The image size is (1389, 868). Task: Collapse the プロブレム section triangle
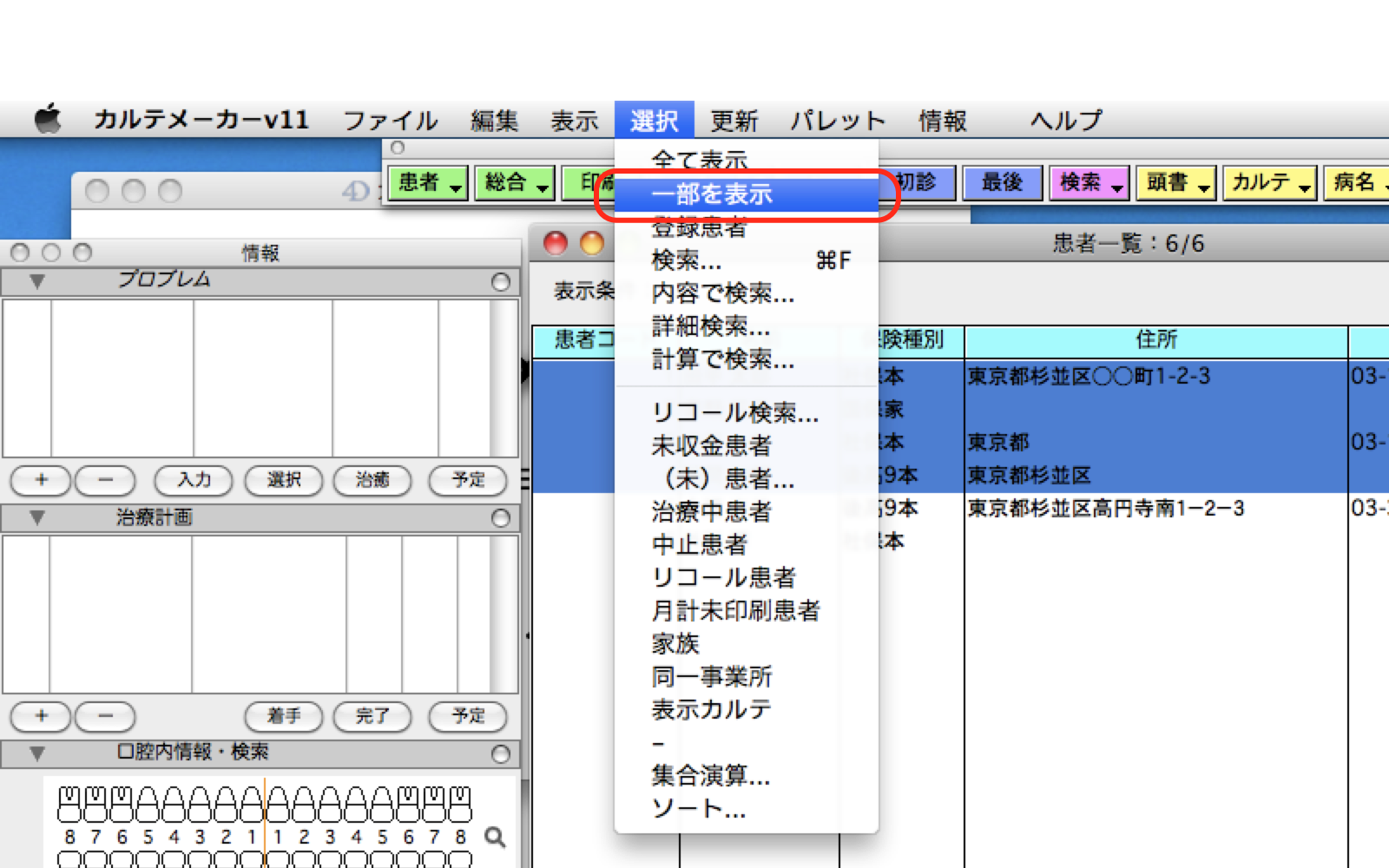36,281
